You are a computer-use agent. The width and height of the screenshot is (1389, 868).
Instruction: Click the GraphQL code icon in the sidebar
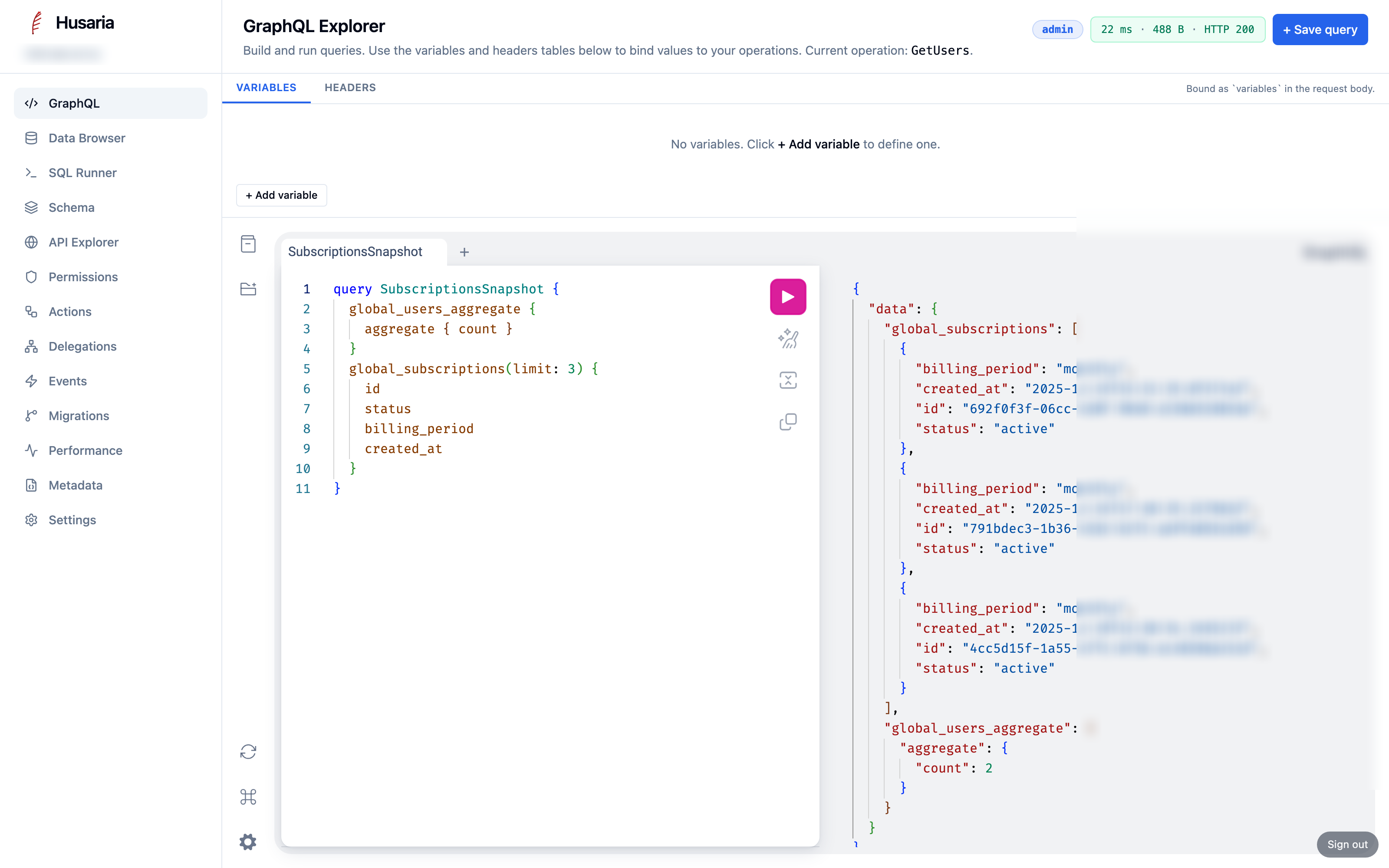click(x=31, y=103)
